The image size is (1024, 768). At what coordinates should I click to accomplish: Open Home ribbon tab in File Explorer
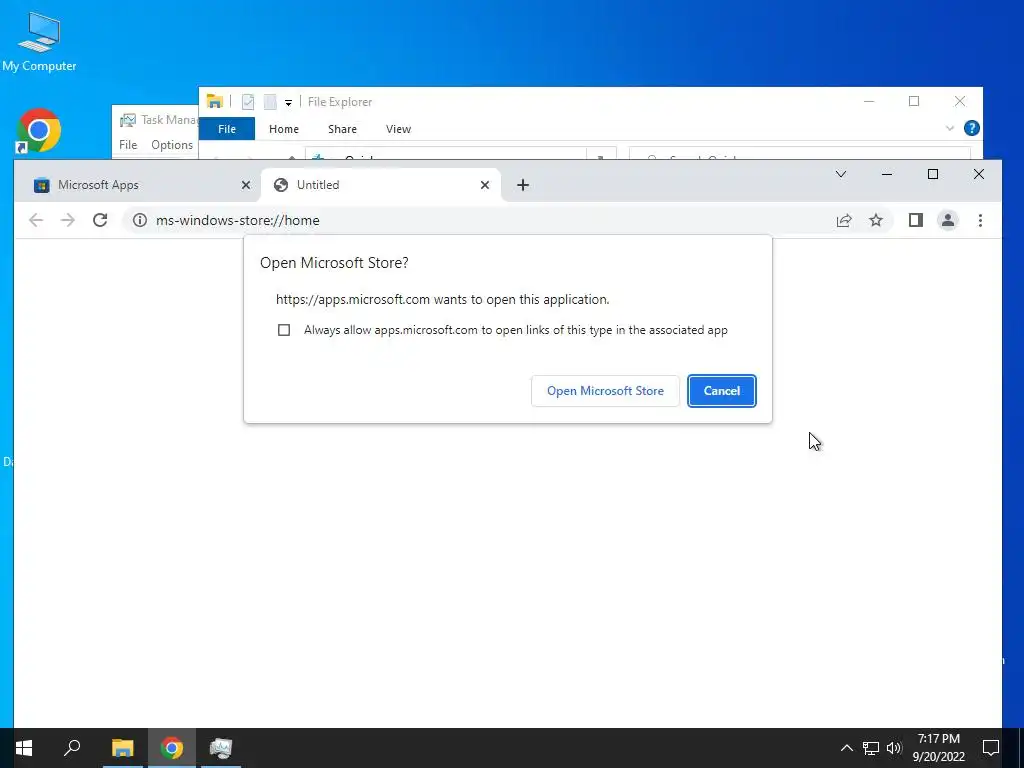pos(283,129)
